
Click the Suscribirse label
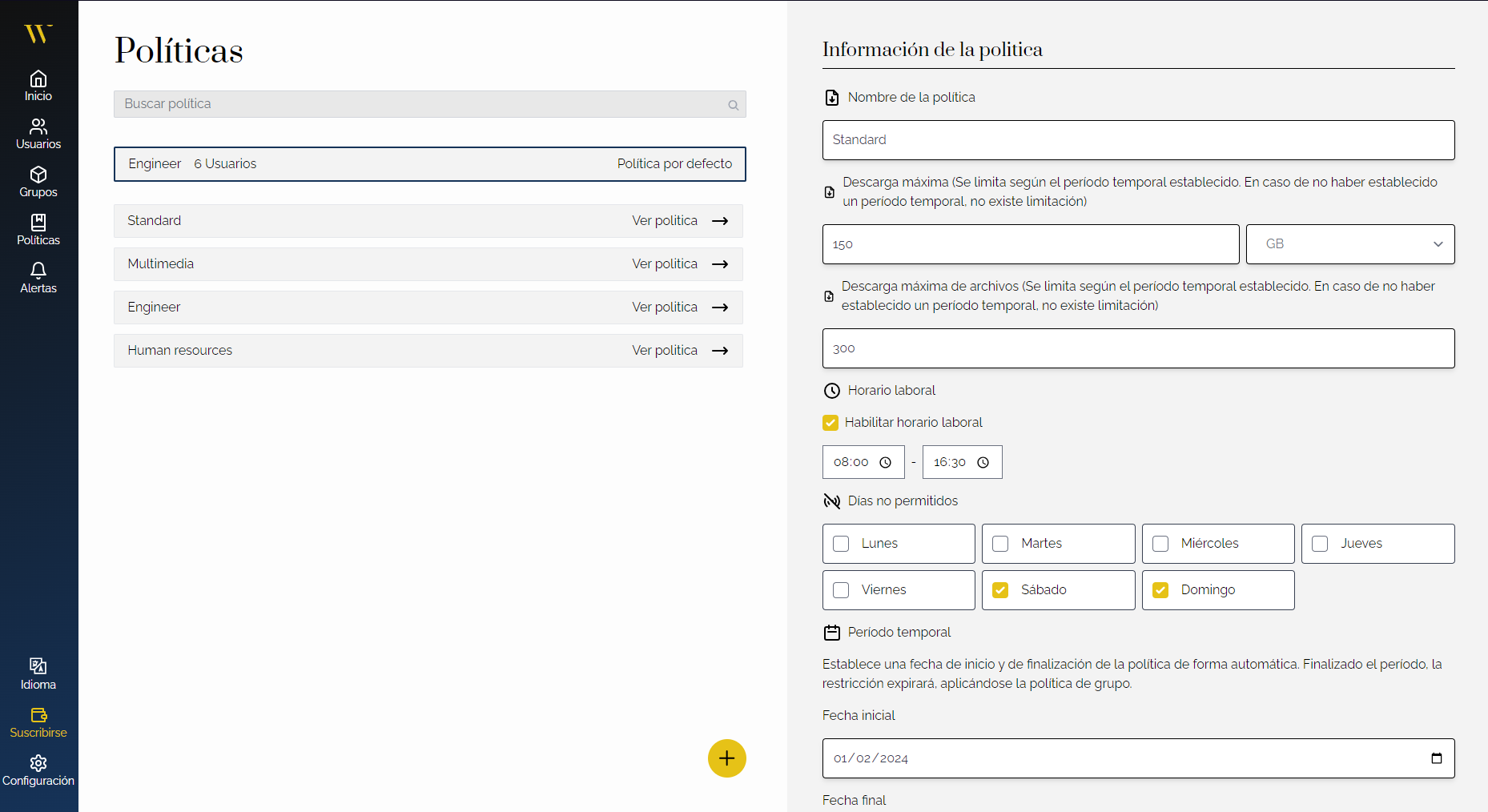click(x=38, y=733)
